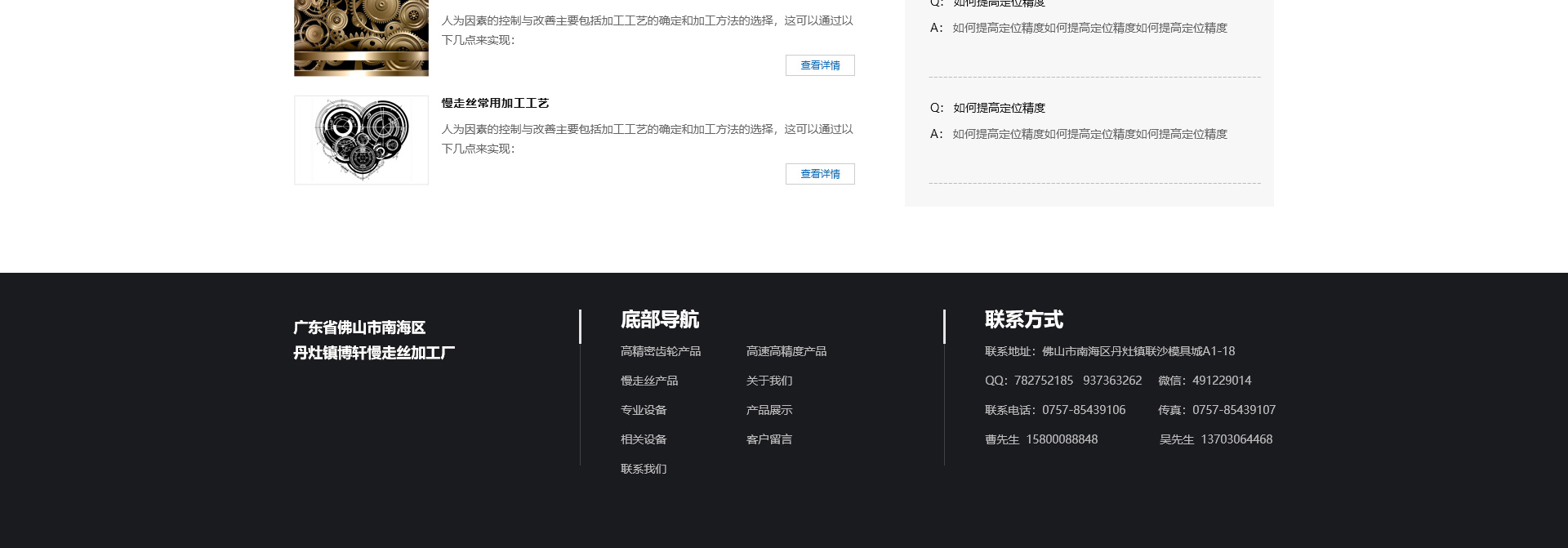The width and height of the screenshot is (1568, 548).
Task: Go to 高速高精度产品 footer link
Action: pyautogui.click(x=786, y=351)
